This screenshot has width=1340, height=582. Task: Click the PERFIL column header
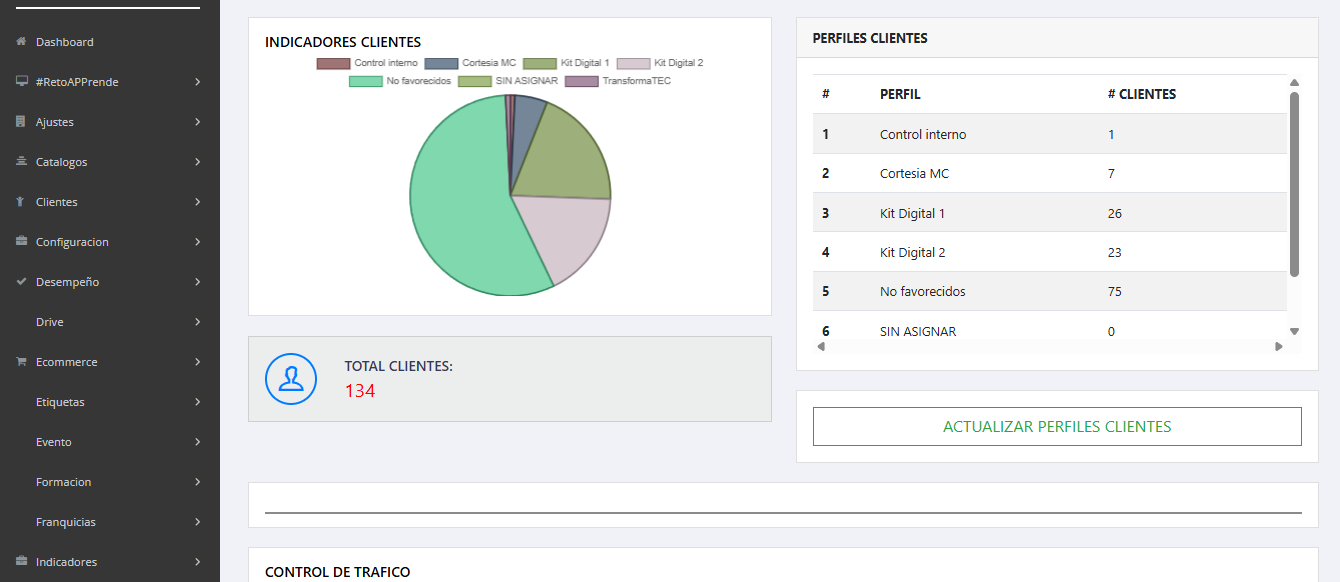900,95
